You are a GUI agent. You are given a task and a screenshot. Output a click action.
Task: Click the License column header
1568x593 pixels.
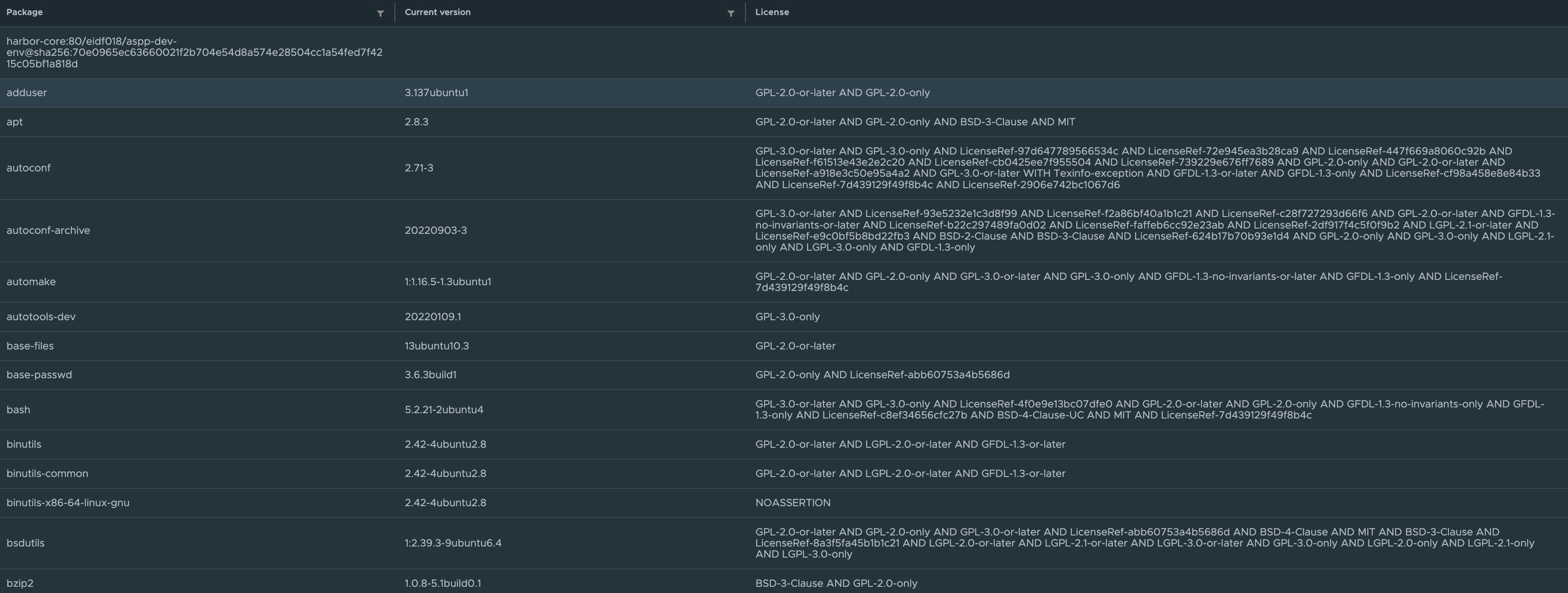pos(772,12)
